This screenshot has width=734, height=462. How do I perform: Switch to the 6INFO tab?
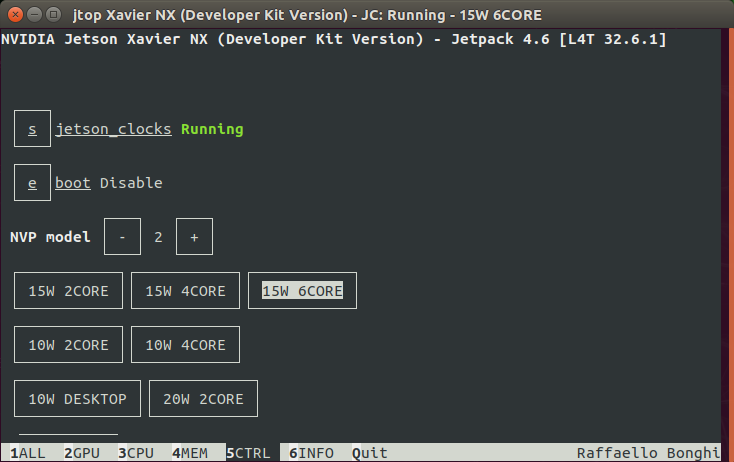click(311, 453)
